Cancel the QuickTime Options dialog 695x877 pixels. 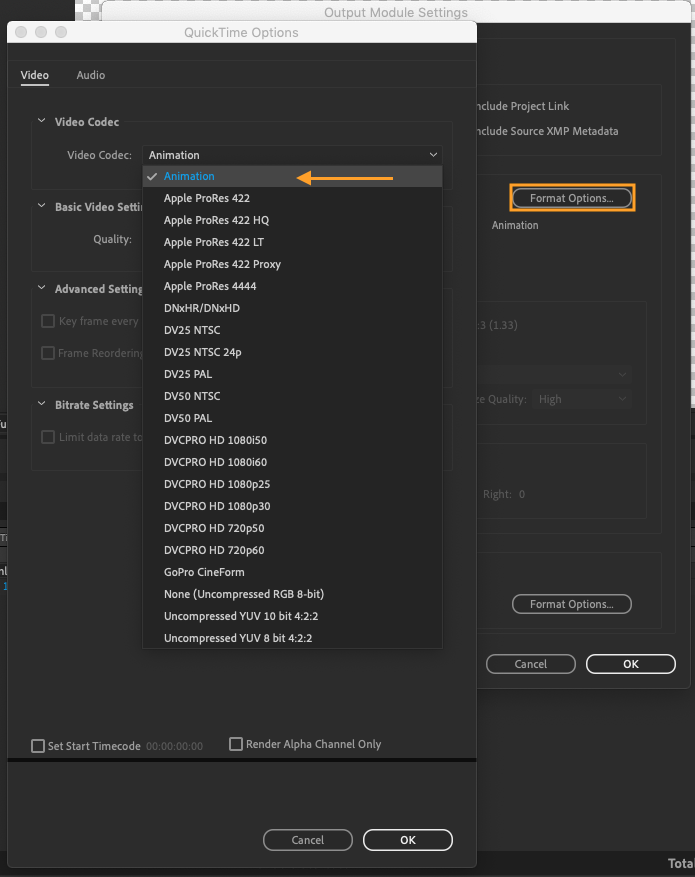[x=307, y=840]
